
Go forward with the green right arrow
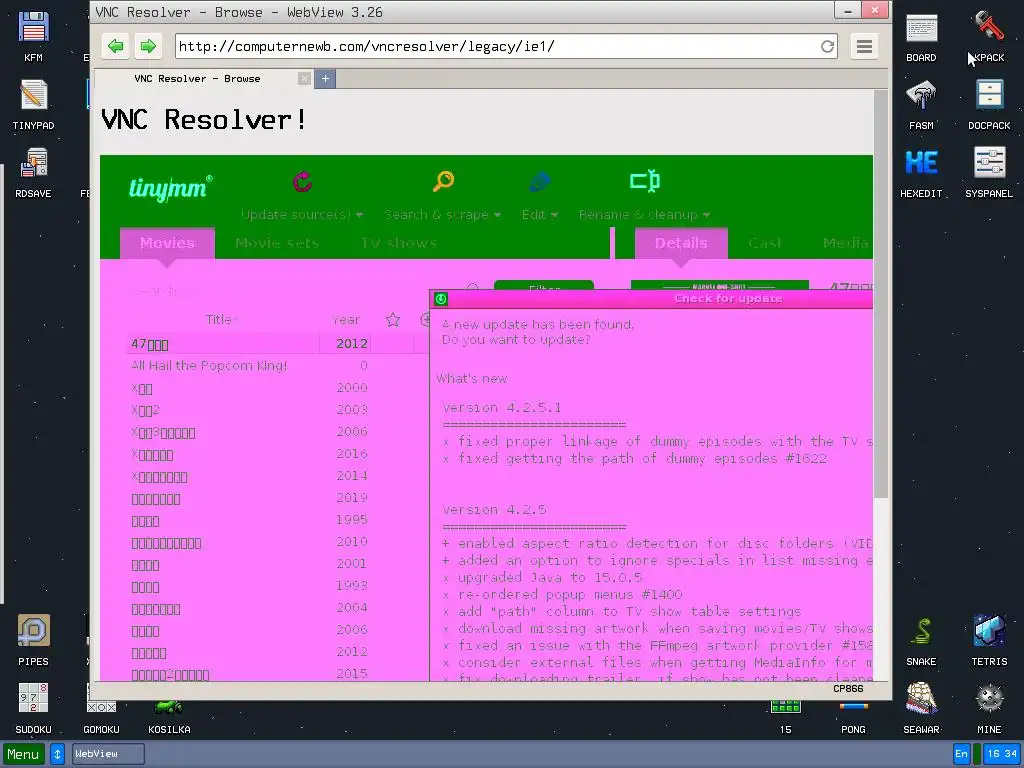click(148, 46)
